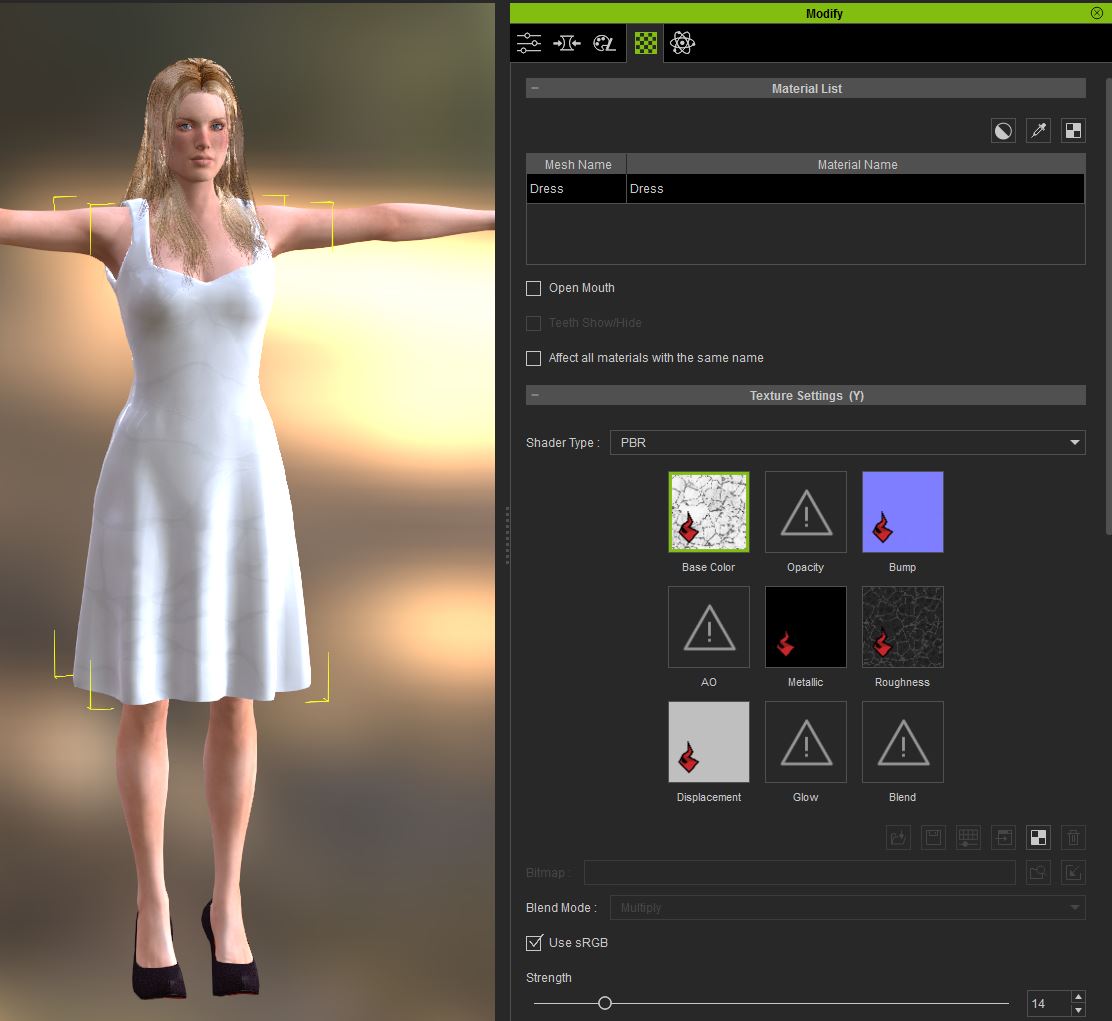Select the Roughness texture slot
This screenshot has width=1112, height=1021.
click(902, 627)
